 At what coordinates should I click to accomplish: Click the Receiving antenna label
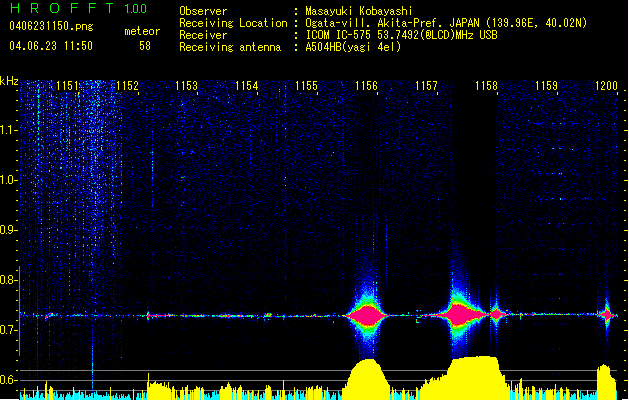tap(230, 47)
